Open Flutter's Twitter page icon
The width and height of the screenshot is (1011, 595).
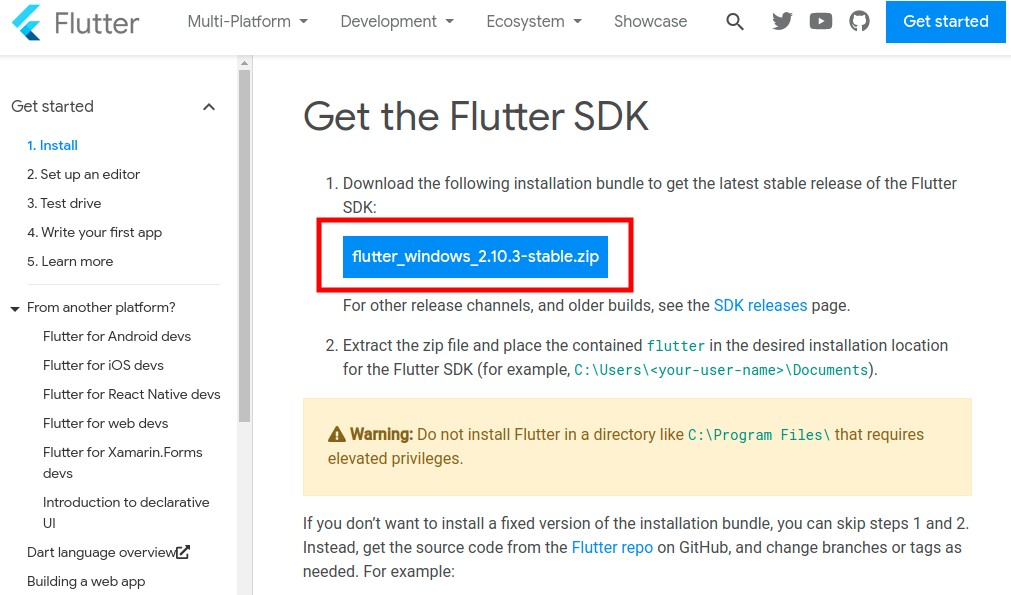[782, 21]
